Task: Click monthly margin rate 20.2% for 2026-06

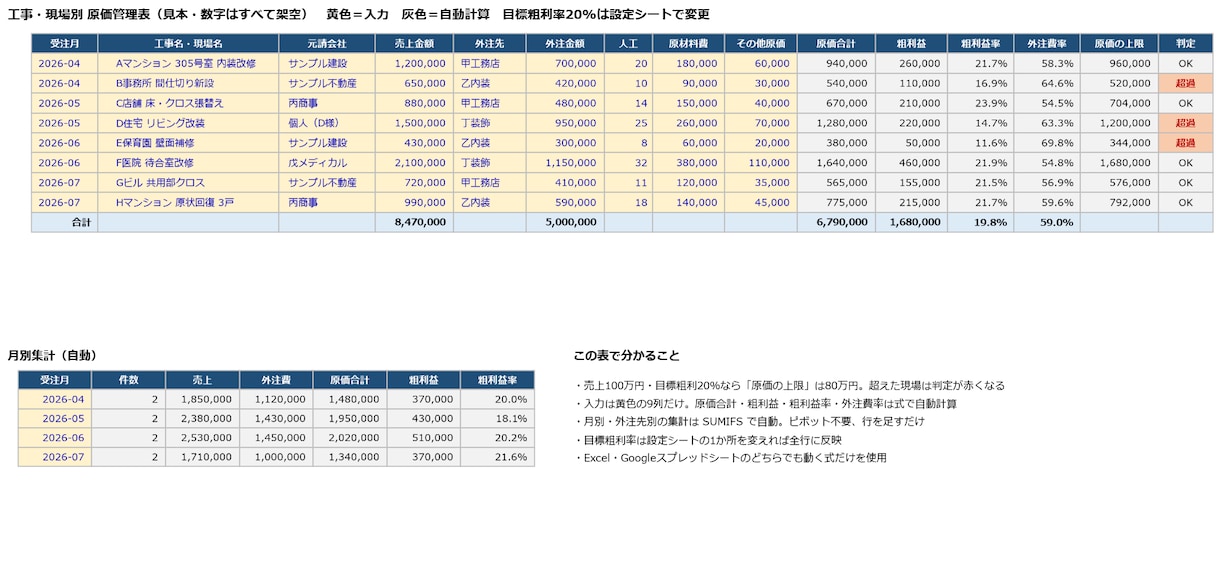Action: (x=497, y=438)
